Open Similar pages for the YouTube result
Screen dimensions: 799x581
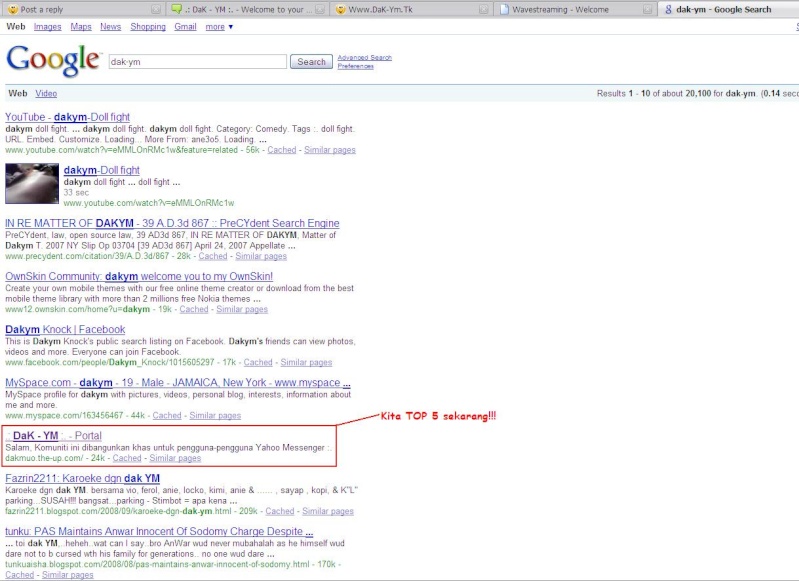330,150
